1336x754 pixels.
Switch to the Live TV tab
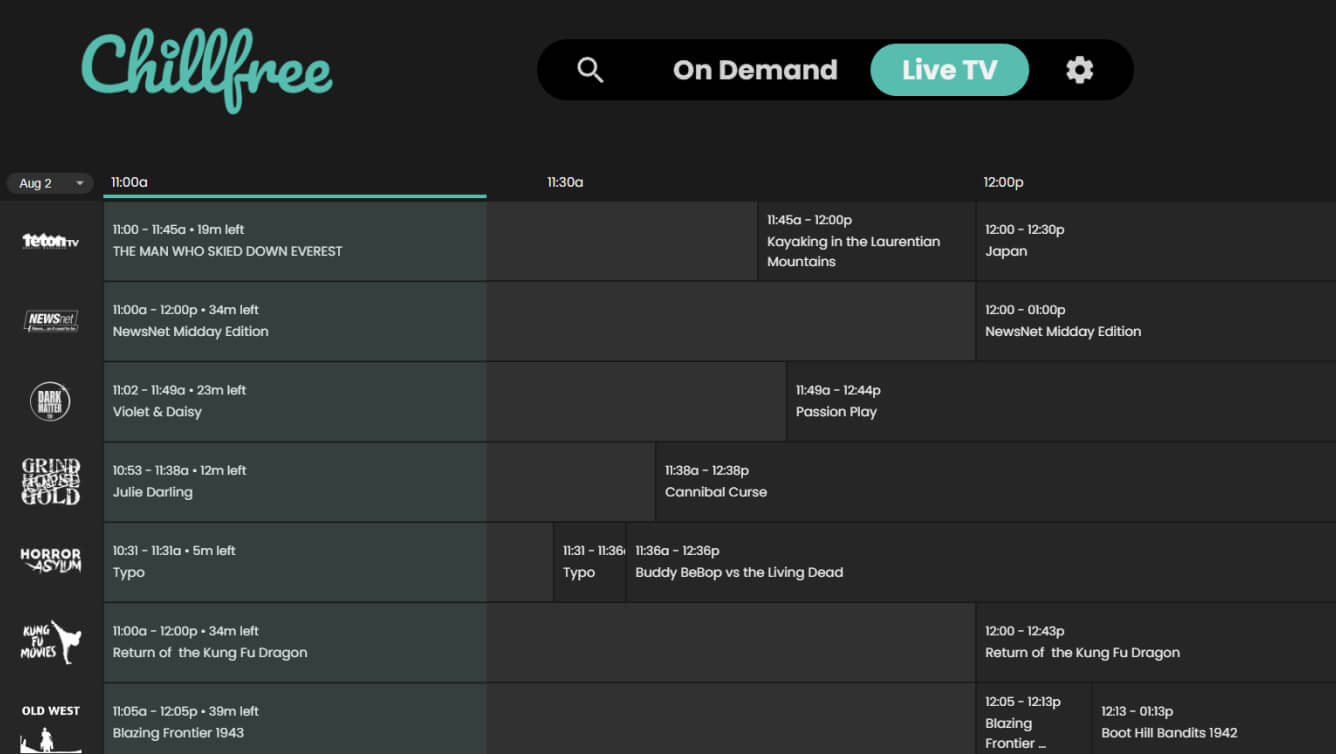pos(949,70)
